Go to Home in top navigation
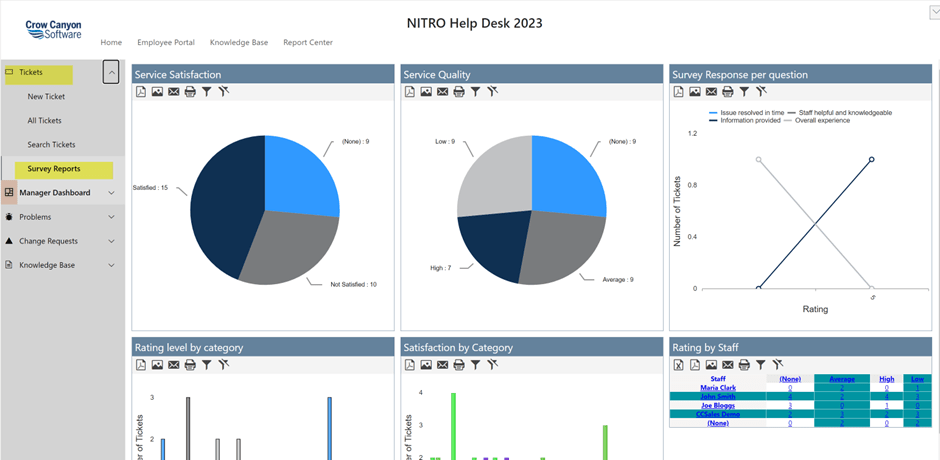Screen dimensions: 940x460 pyautogui.click(x=111, y=43)
